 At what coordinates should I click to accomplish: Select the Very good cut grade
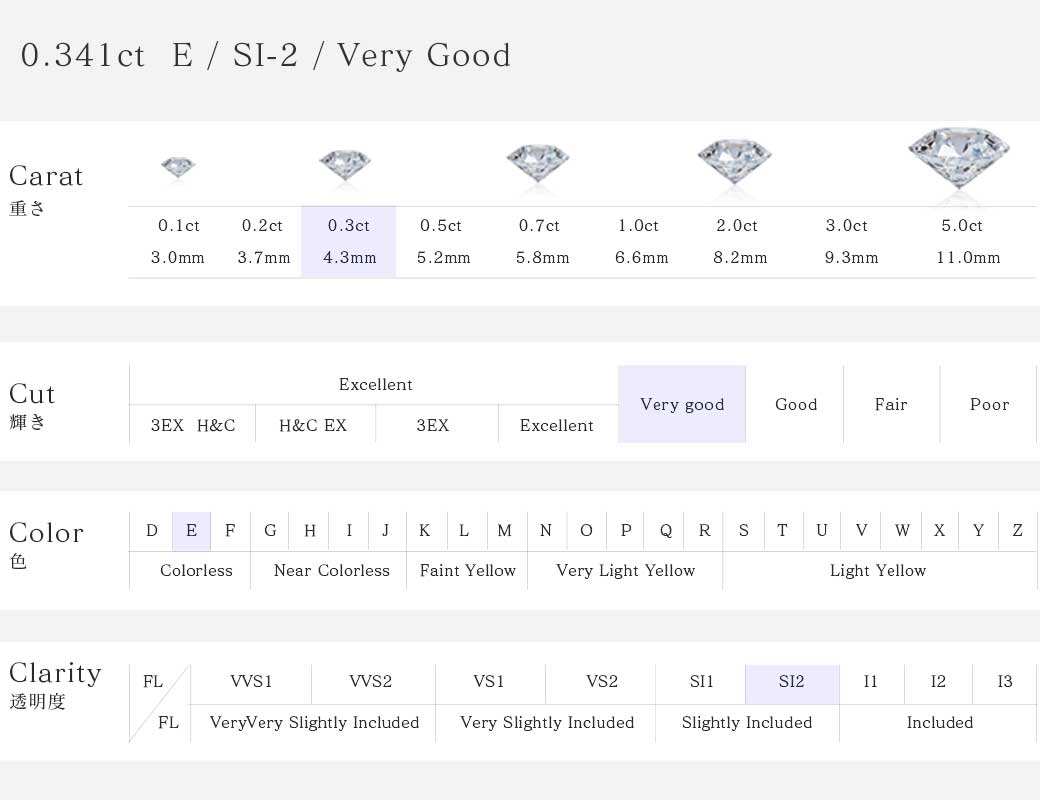[x=682, y=404]
